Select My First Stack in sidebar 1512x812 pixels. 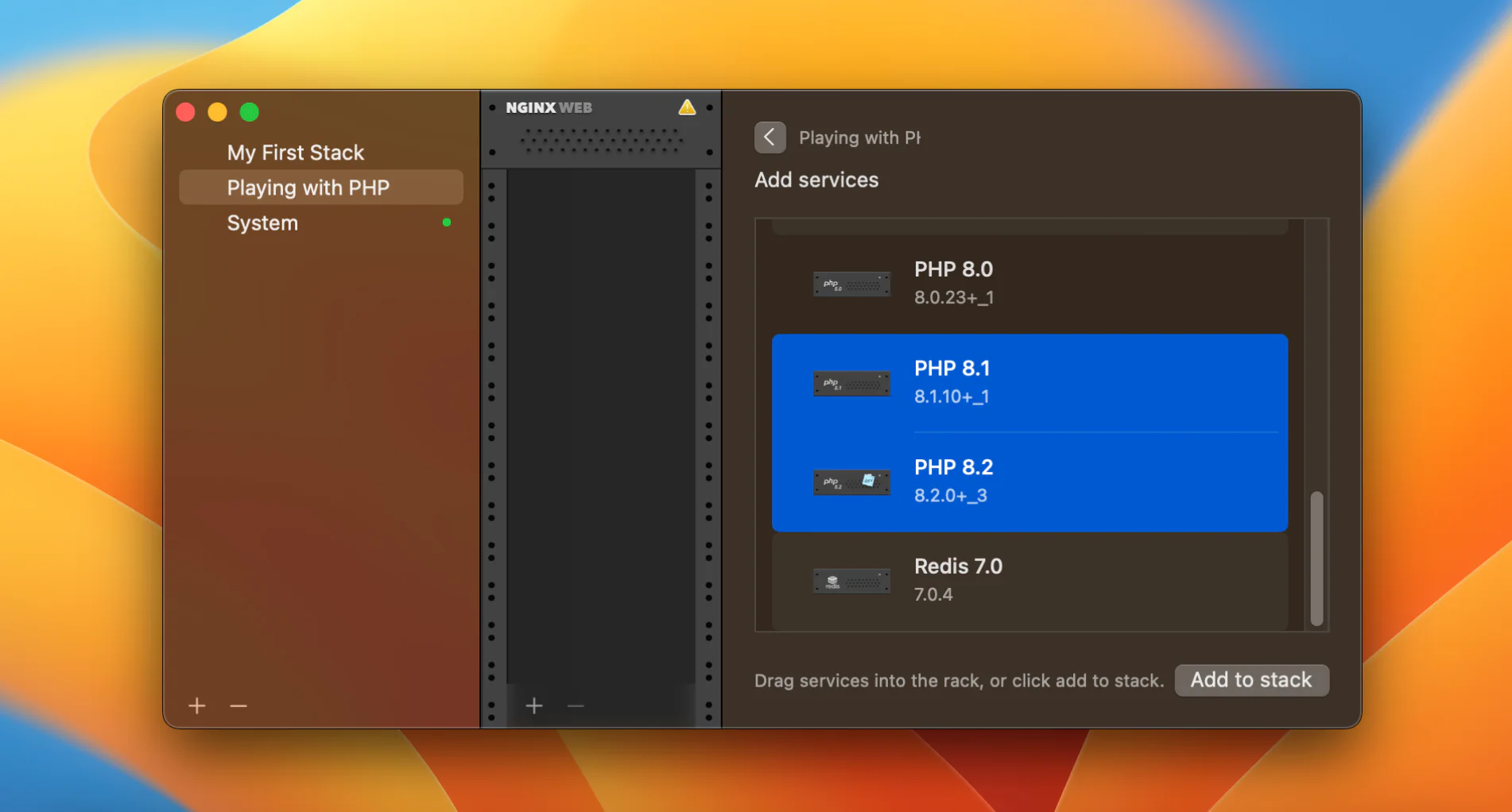[295, 153]
